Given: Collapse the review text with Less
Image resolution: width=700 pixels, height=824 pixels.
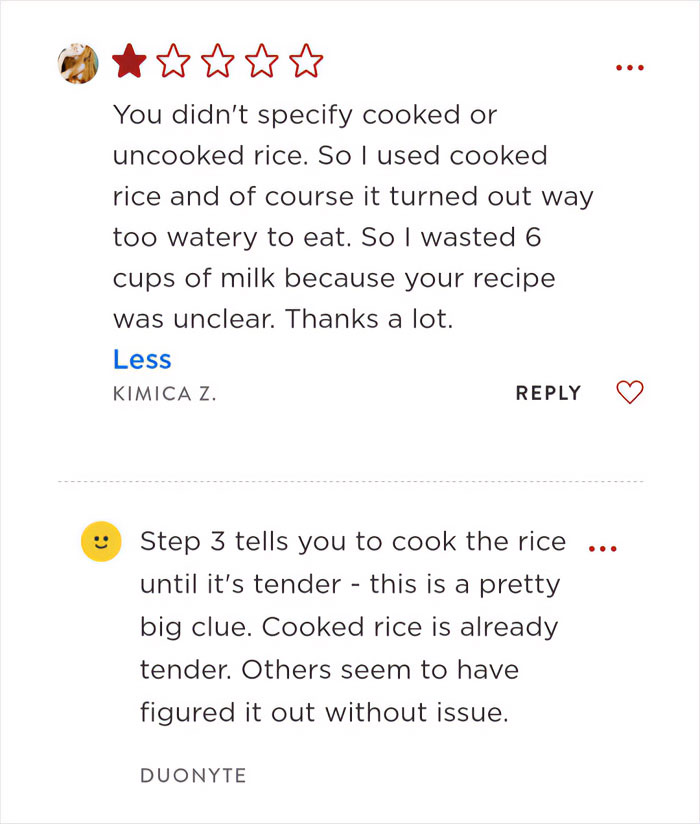Looking at the screenshot, I should point(142,359).
